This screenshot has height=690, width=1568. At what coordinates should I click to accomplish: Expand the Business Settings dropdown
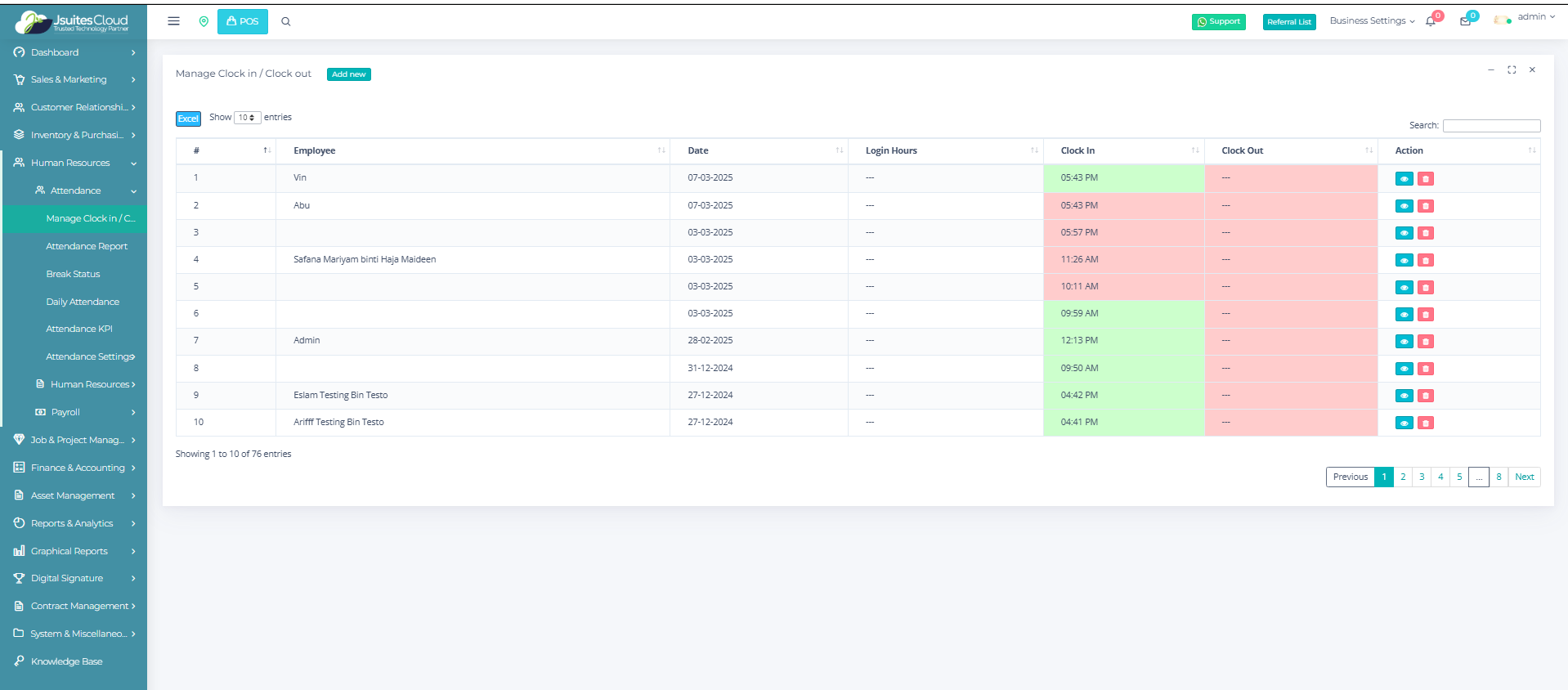coord(1371,21)
